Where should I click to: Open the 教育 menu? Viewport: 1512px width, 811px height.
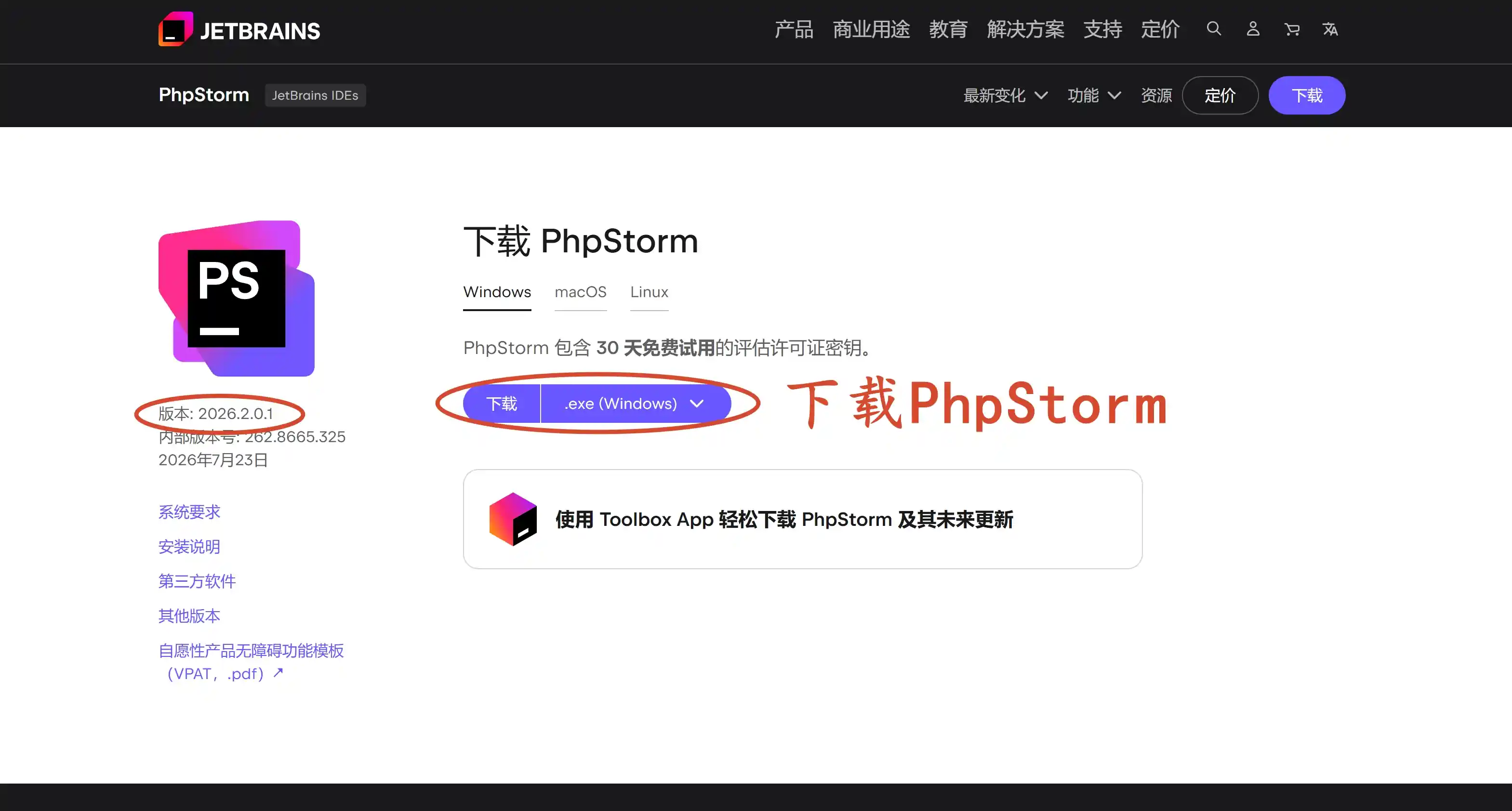coord(948,29)
